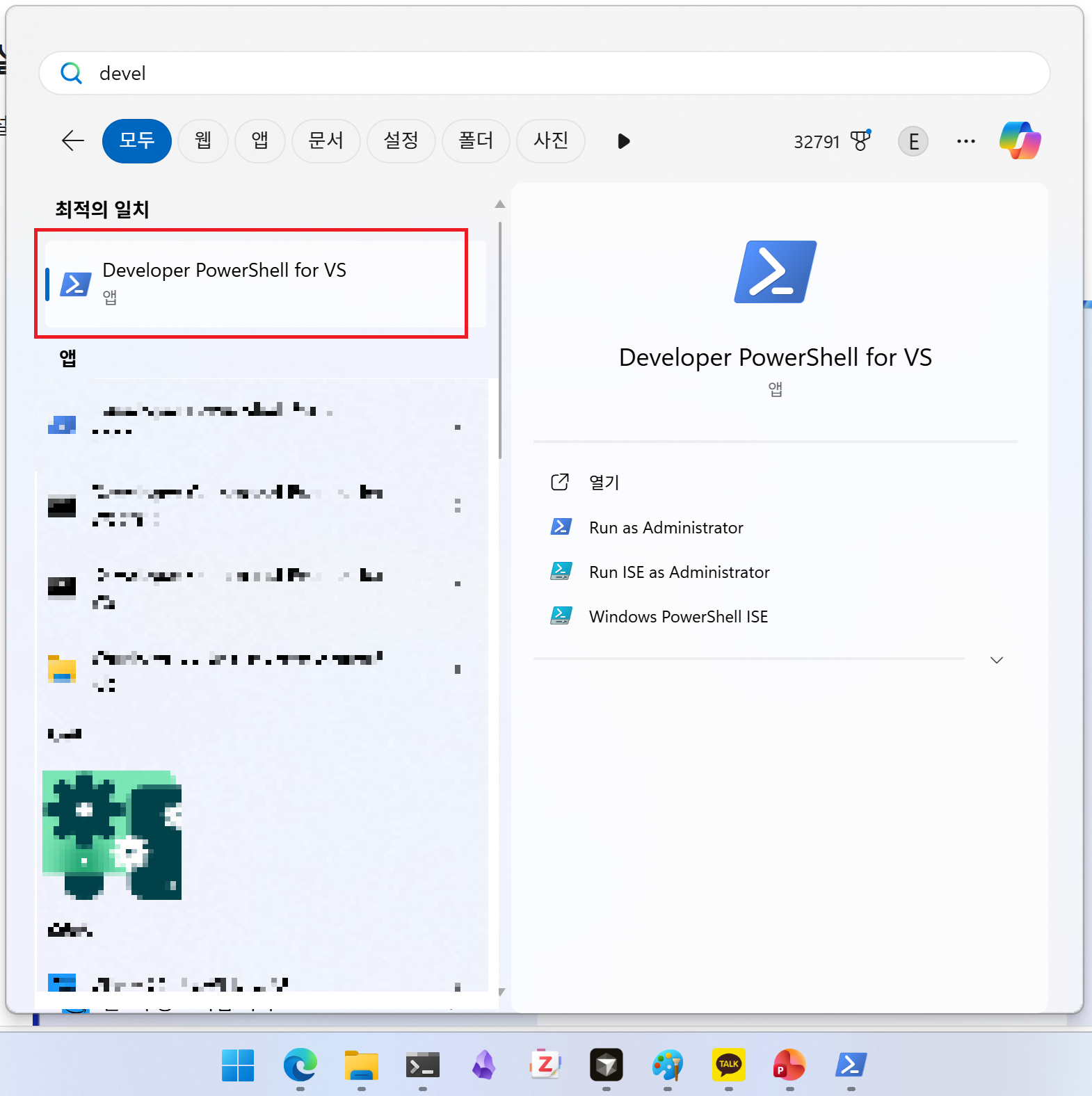
Task: Open the three-dot more options menu
Action: coord(966,141)
